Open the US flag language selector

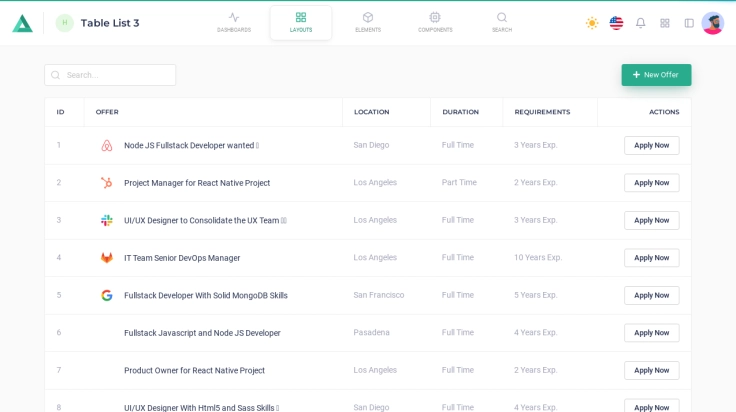click(x=616, y=23)
